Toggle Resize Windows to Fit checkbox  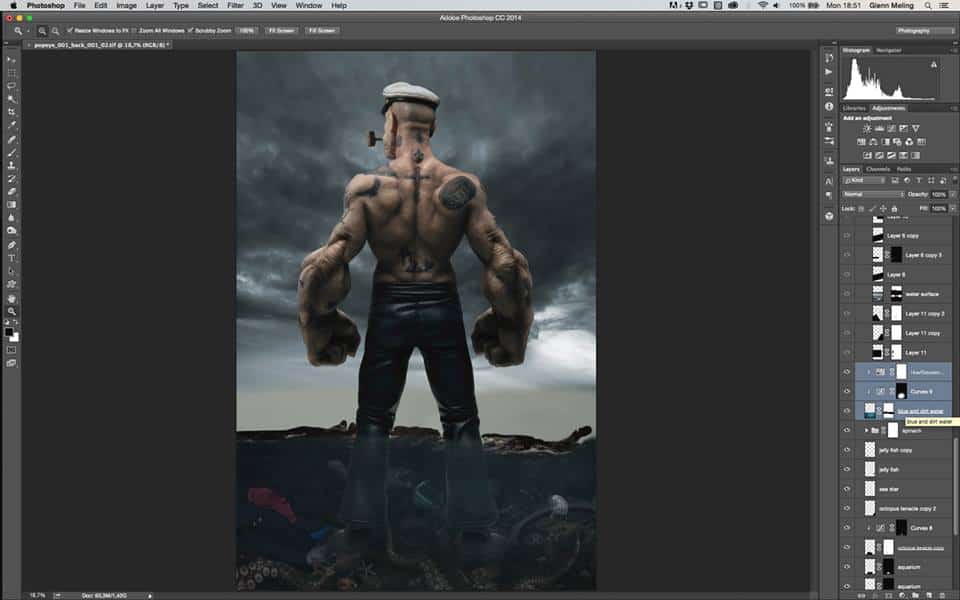(70, 31)
